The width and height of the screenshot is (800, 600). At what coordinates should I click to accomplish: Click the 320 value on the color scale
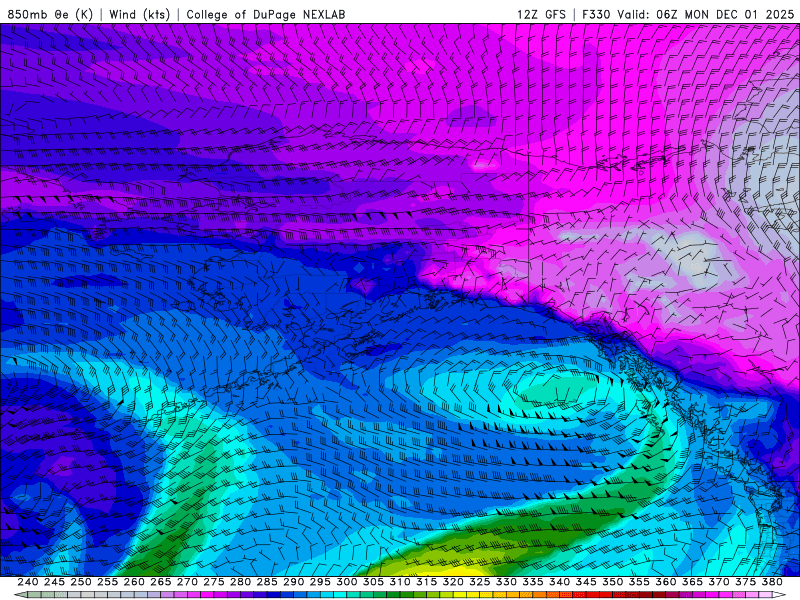coord(453,582)
